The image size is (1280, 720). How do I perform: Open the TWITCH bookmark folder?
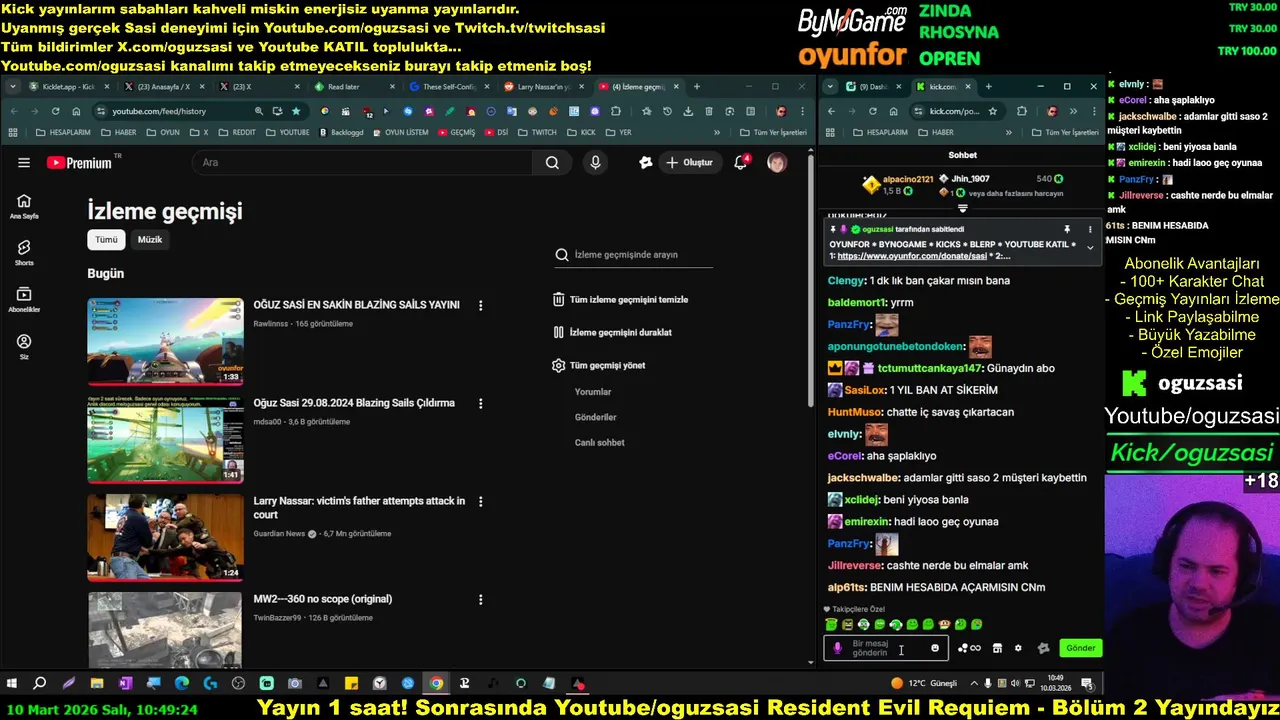point(537,132)
